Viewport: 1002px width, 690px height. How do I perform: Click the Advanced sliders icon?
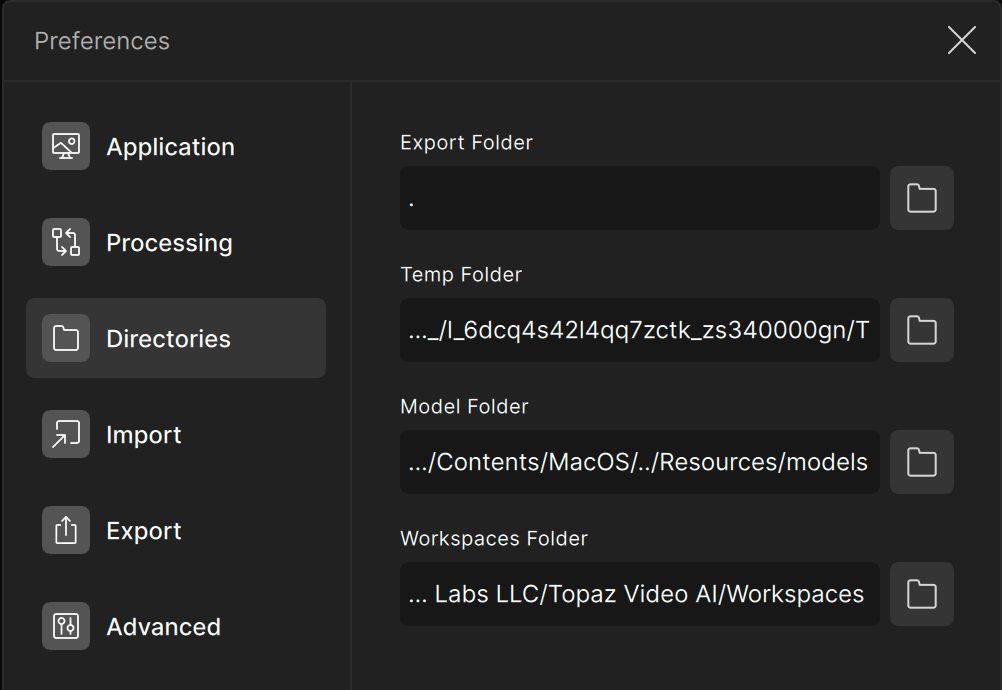click(66, 626)
